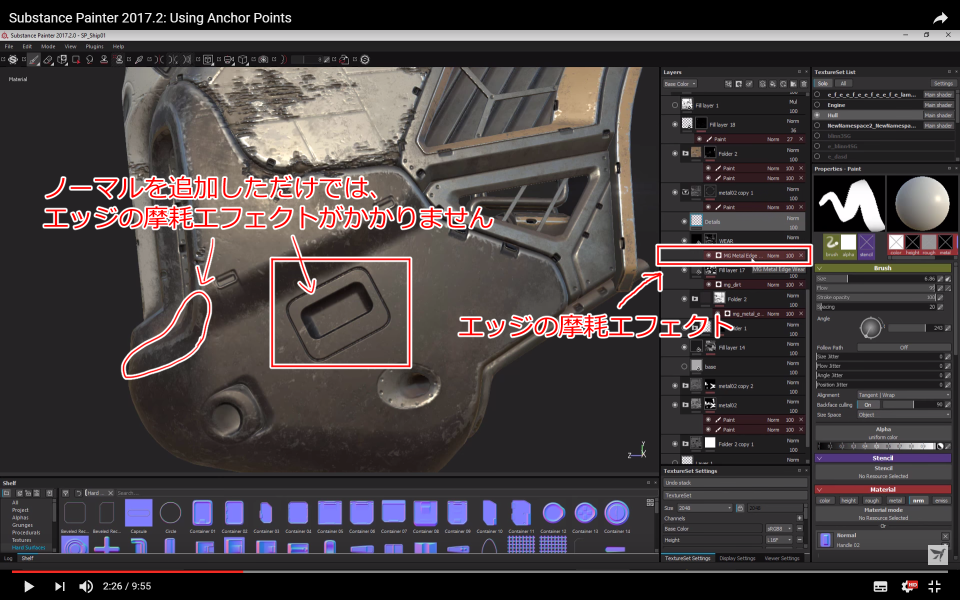This screenshot has height=600, width=960.
Task: Exit fullscreen in video player
Action: pyautogui.click(x=934, y=586)
